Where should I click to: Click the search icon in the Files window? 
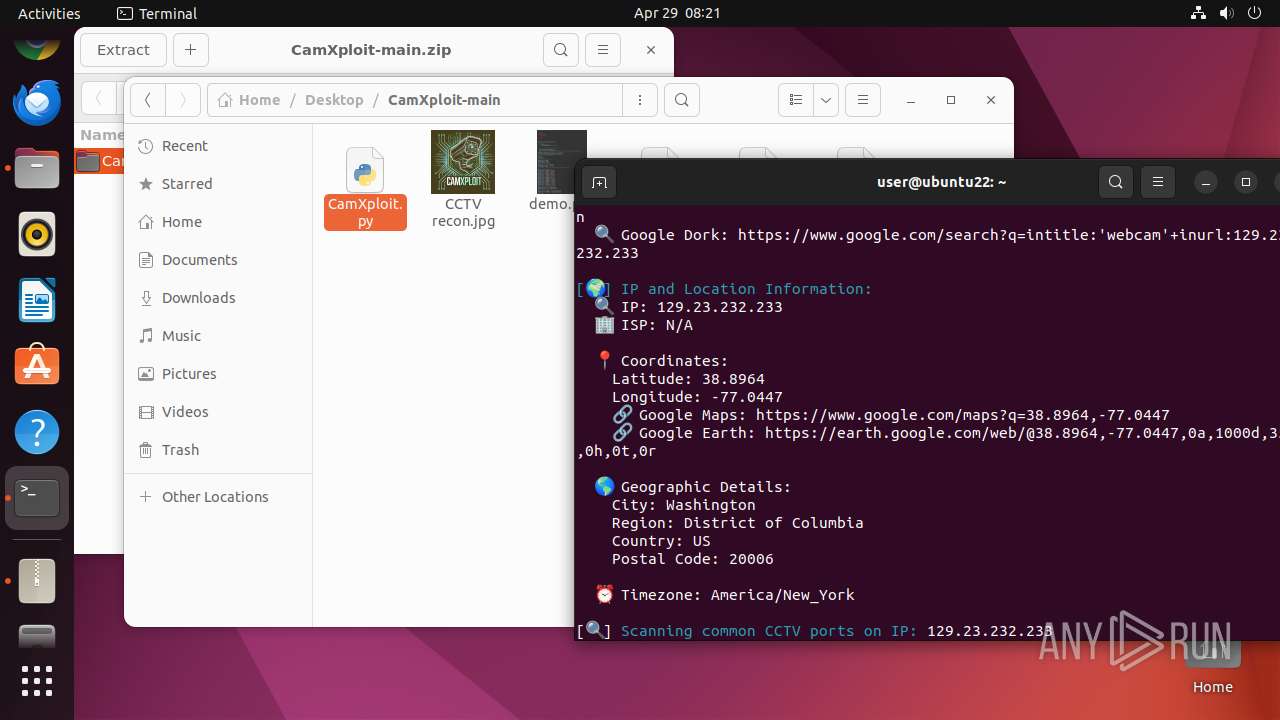click(x=681, y=100)
